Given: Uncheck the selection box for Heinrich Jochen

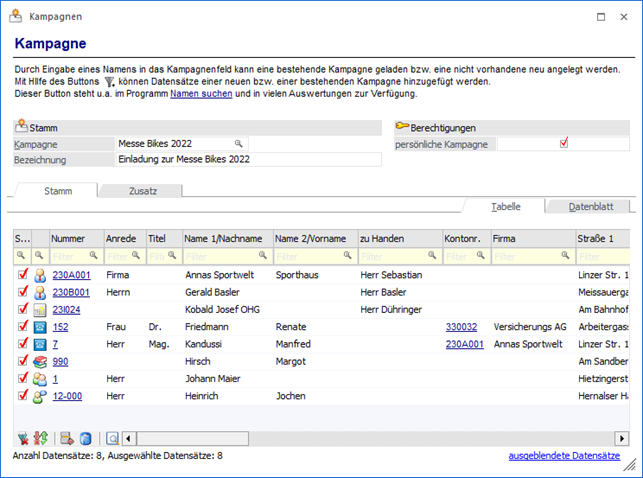Looking at the screenshot, I should (23, 396).
